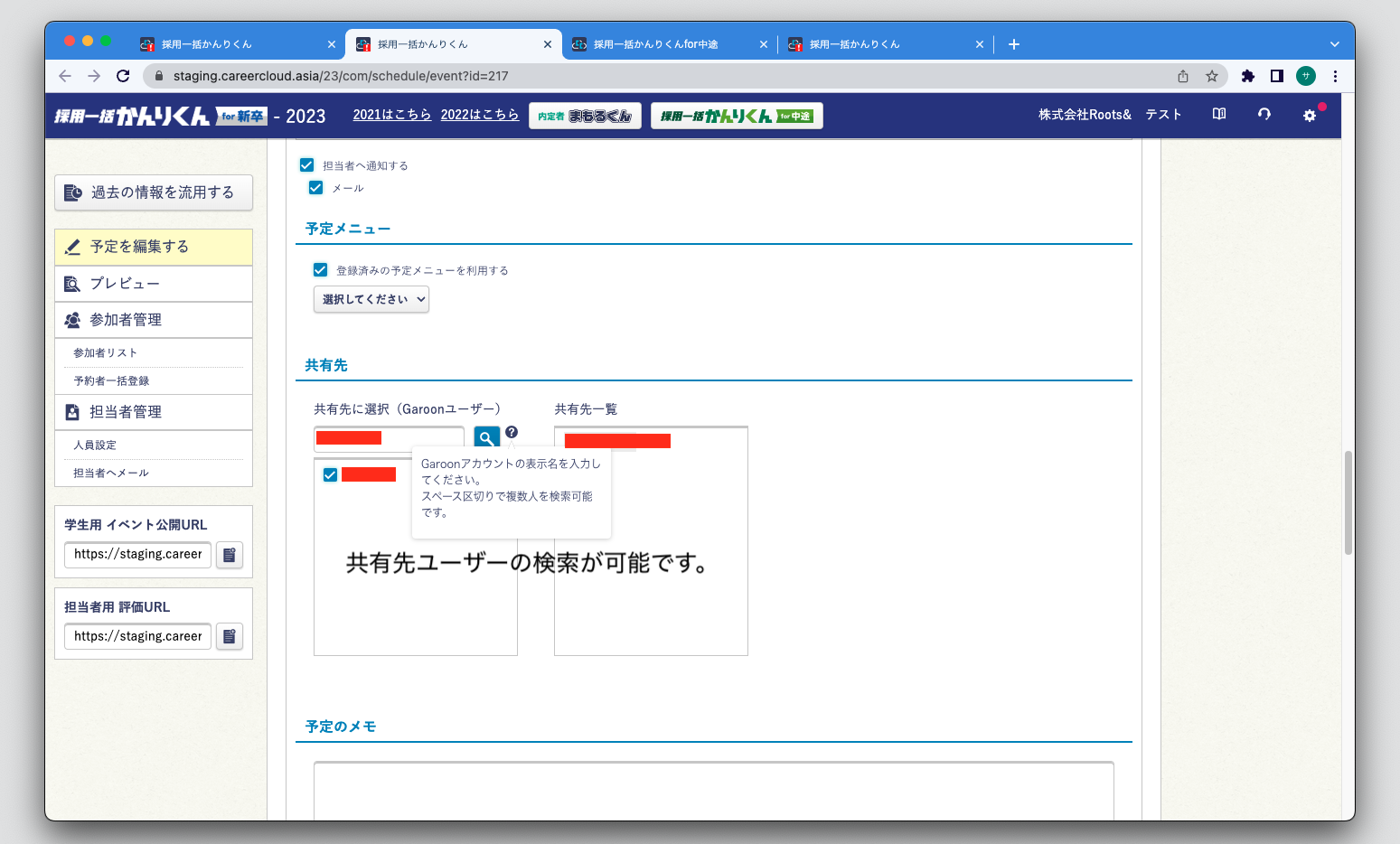The height and width of the screenshot is (844, 1400).
Task: Start the Garoon user search magnifier icon
Action: [486, 436]
